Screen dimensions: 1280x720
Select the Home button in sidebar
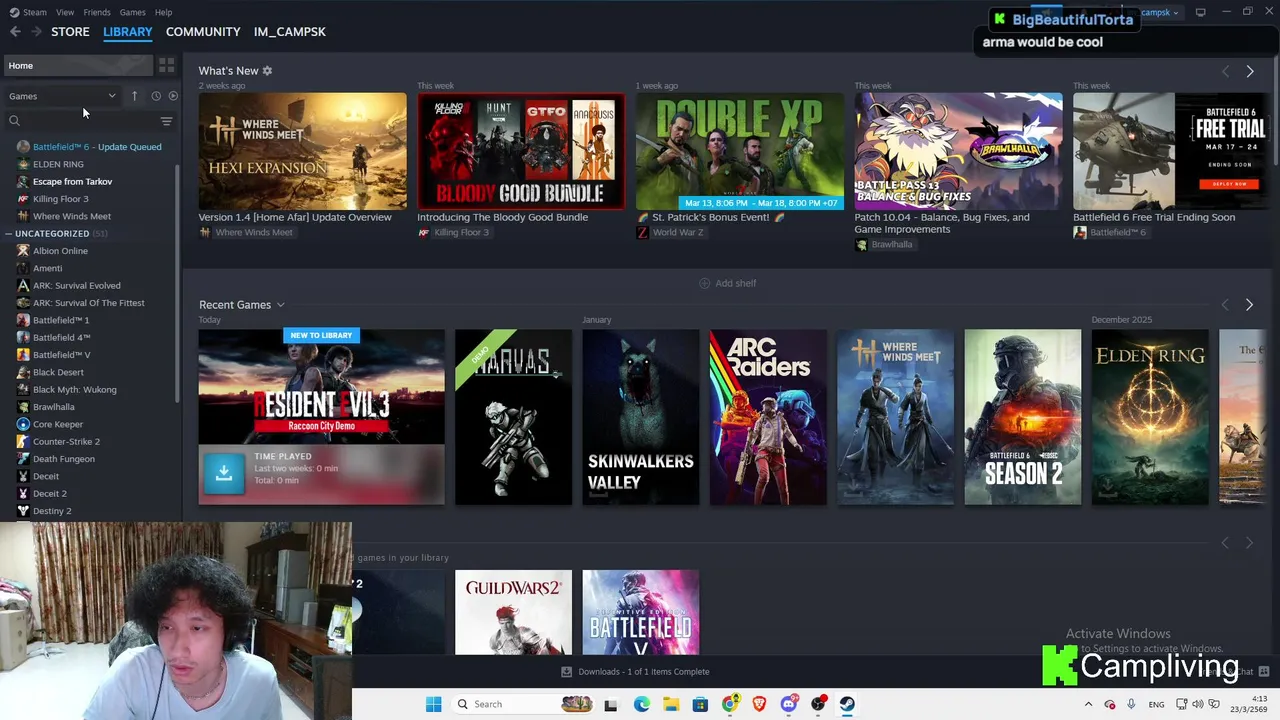click(x=78, y=66)
